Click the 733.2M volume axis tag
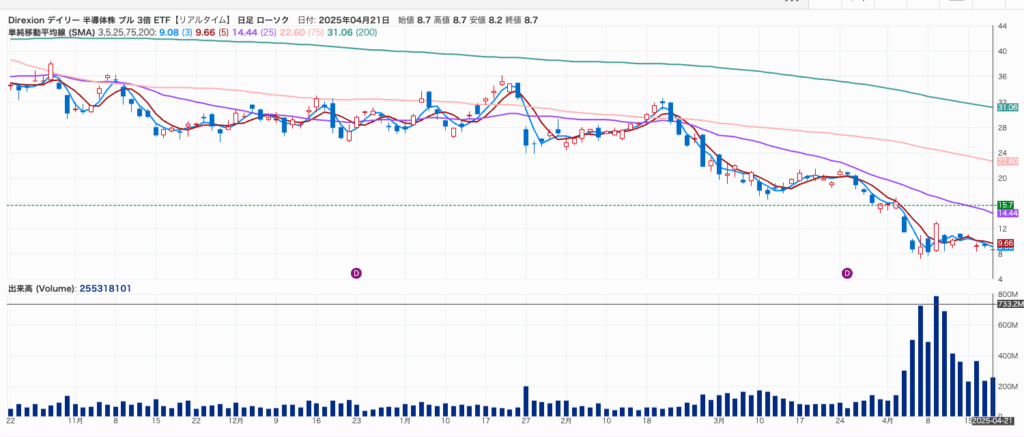 click(1010, 304)
